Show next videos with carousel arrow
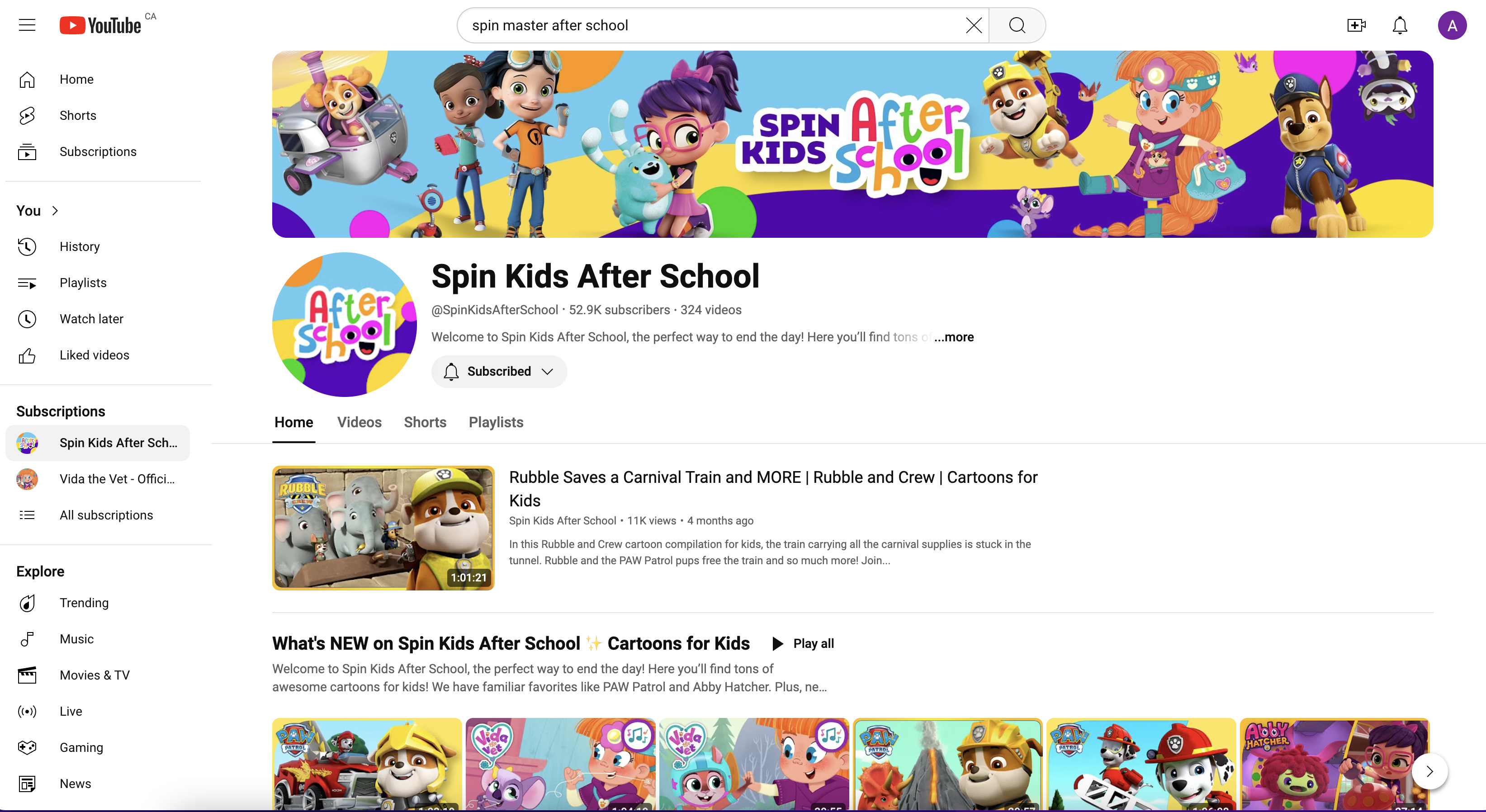 coord(1429,771)
